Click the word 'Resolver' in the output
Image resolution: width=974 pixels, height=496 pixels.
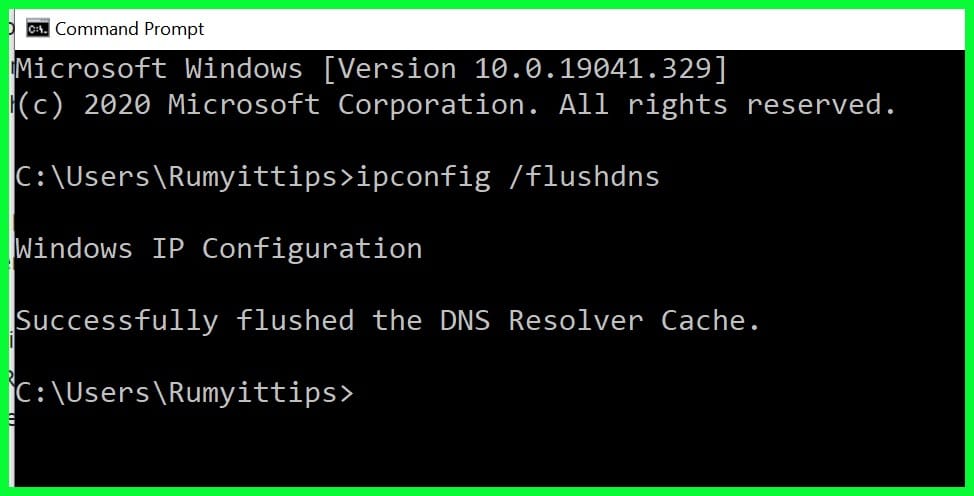576,321
